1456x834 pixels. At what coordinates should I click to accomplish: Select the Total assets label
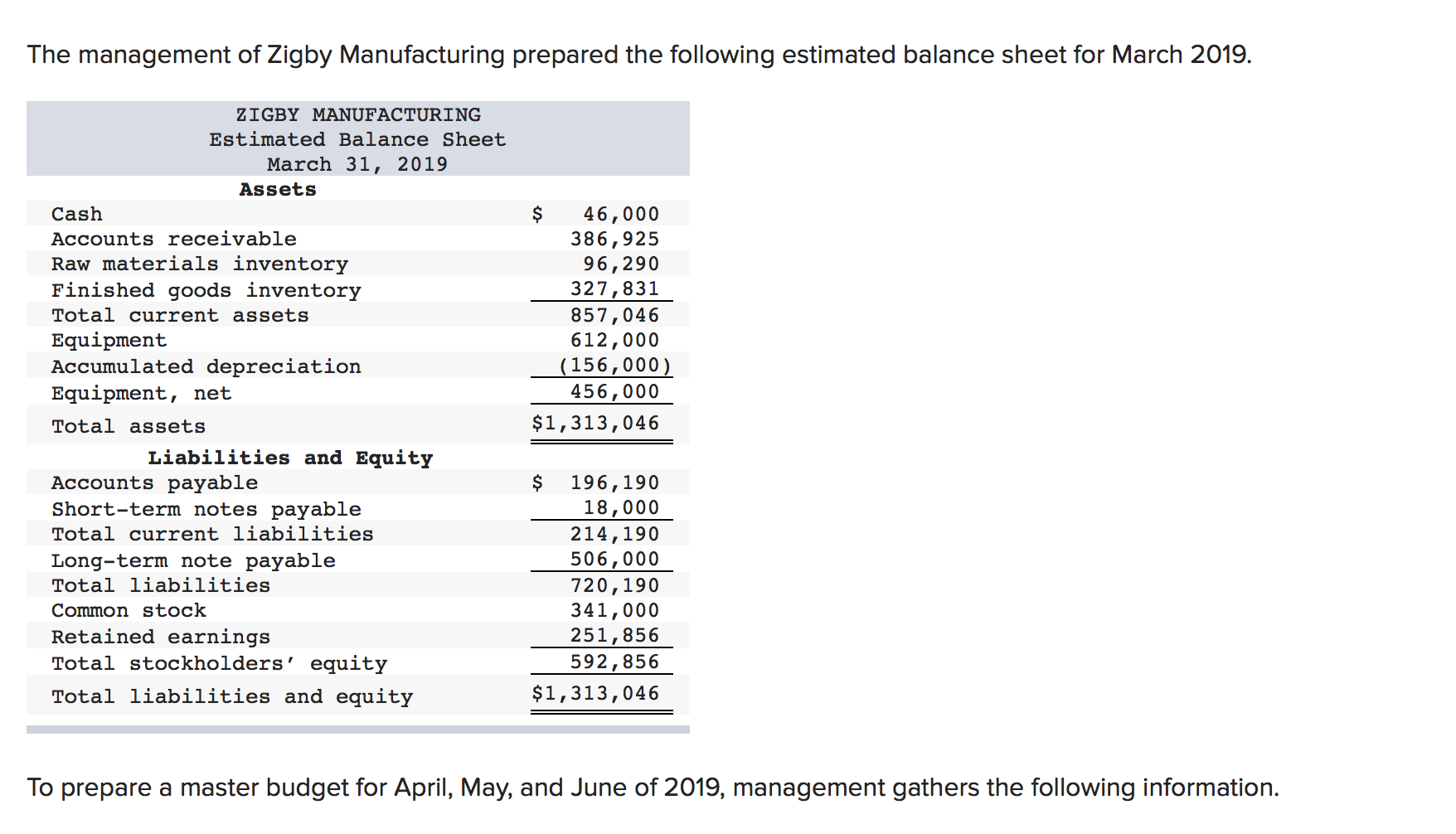[x=129, y=426]
